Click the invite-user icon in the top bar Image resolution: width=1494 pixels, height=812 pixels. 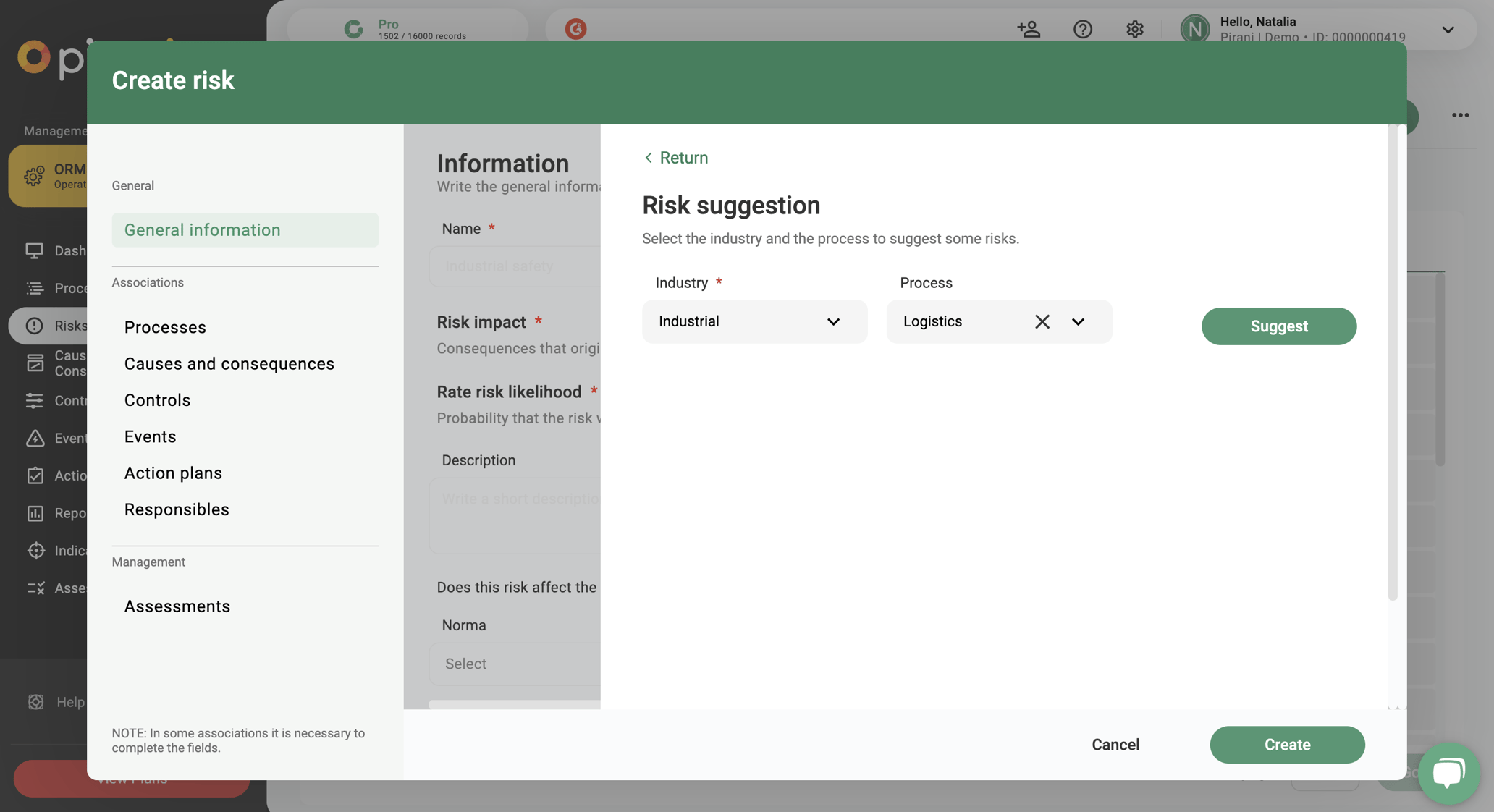pos(1029,29)
